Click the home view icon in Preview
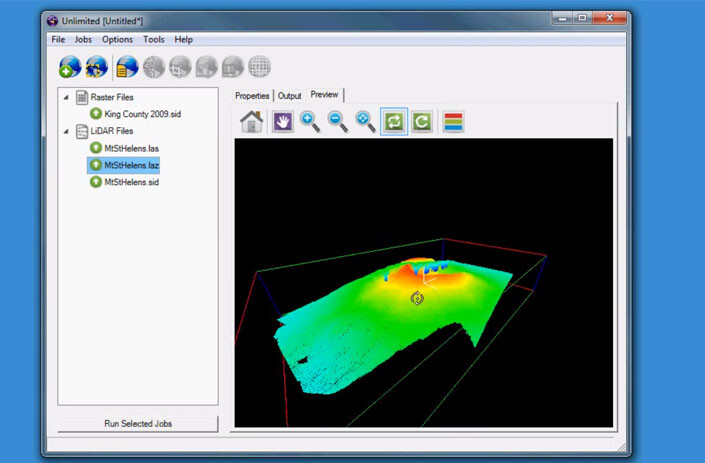 (x=252, y=121)
